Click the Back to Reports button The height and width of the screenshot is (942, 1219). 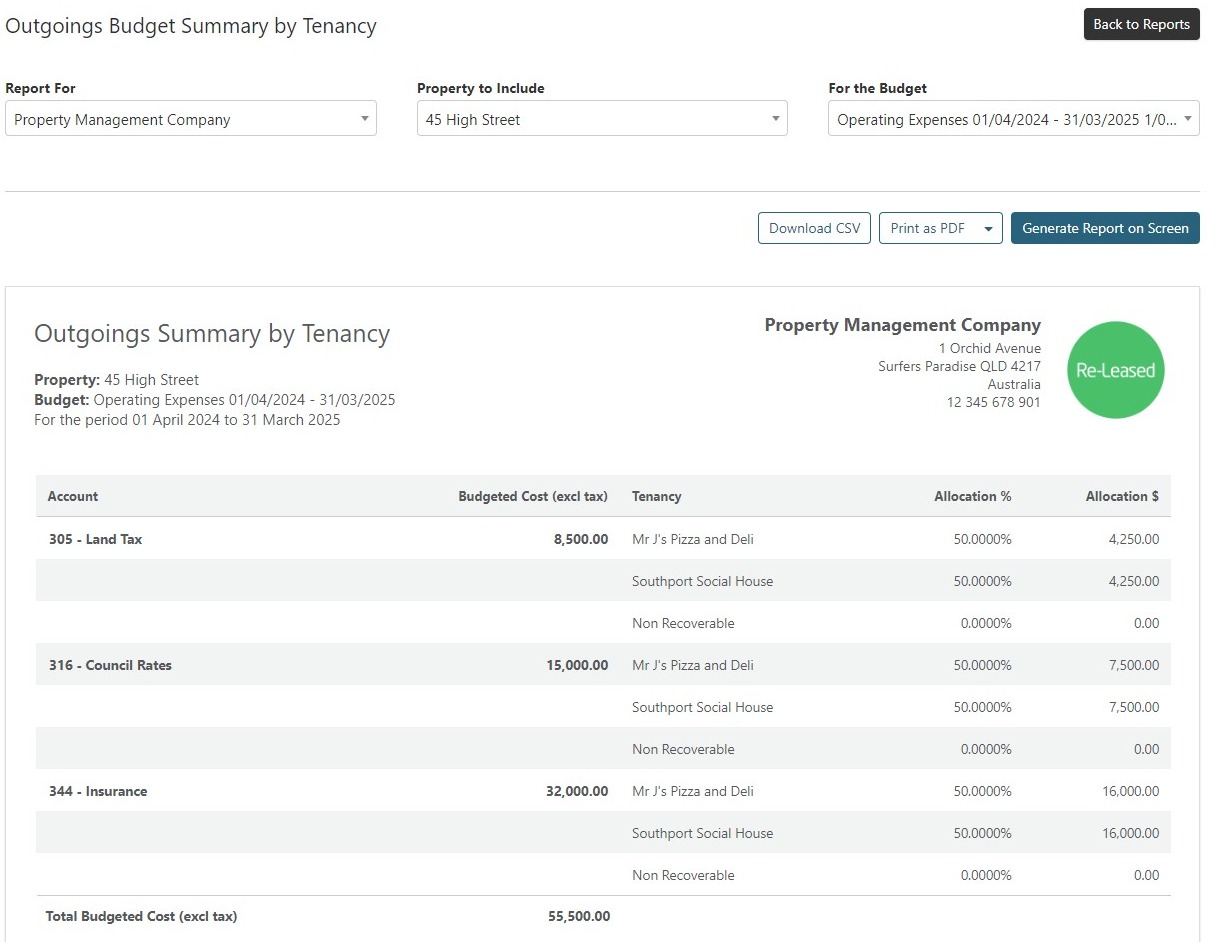(1141, 24)
